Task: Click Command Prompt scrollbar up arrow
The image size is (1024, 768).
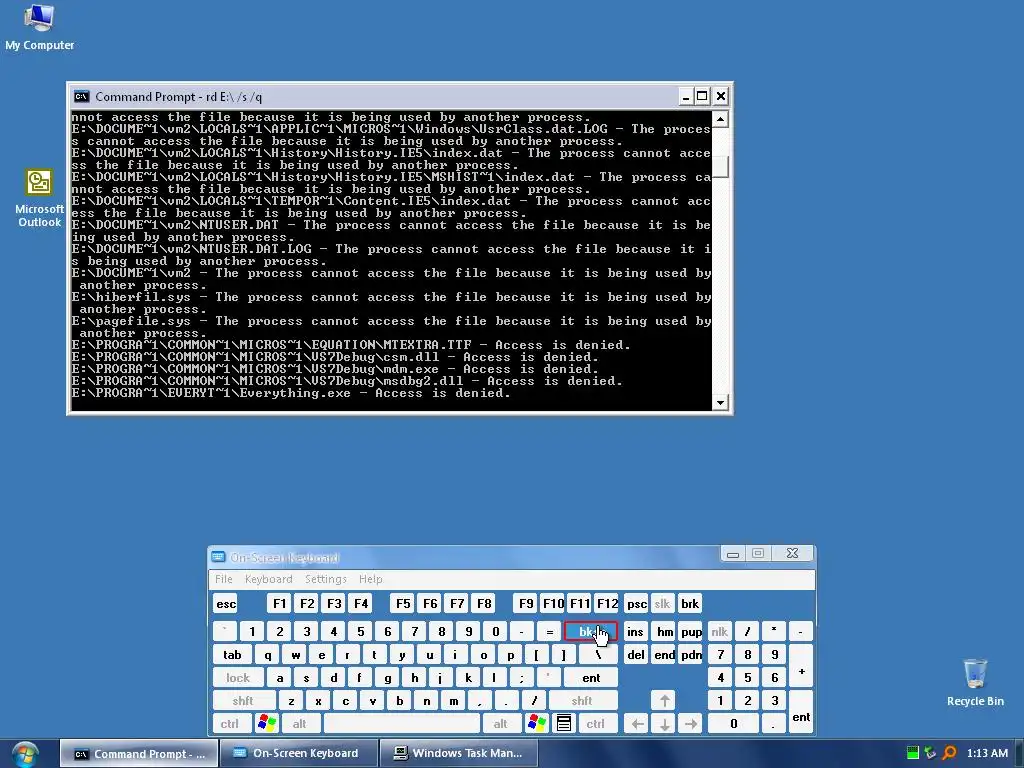Action: point(720,119)
